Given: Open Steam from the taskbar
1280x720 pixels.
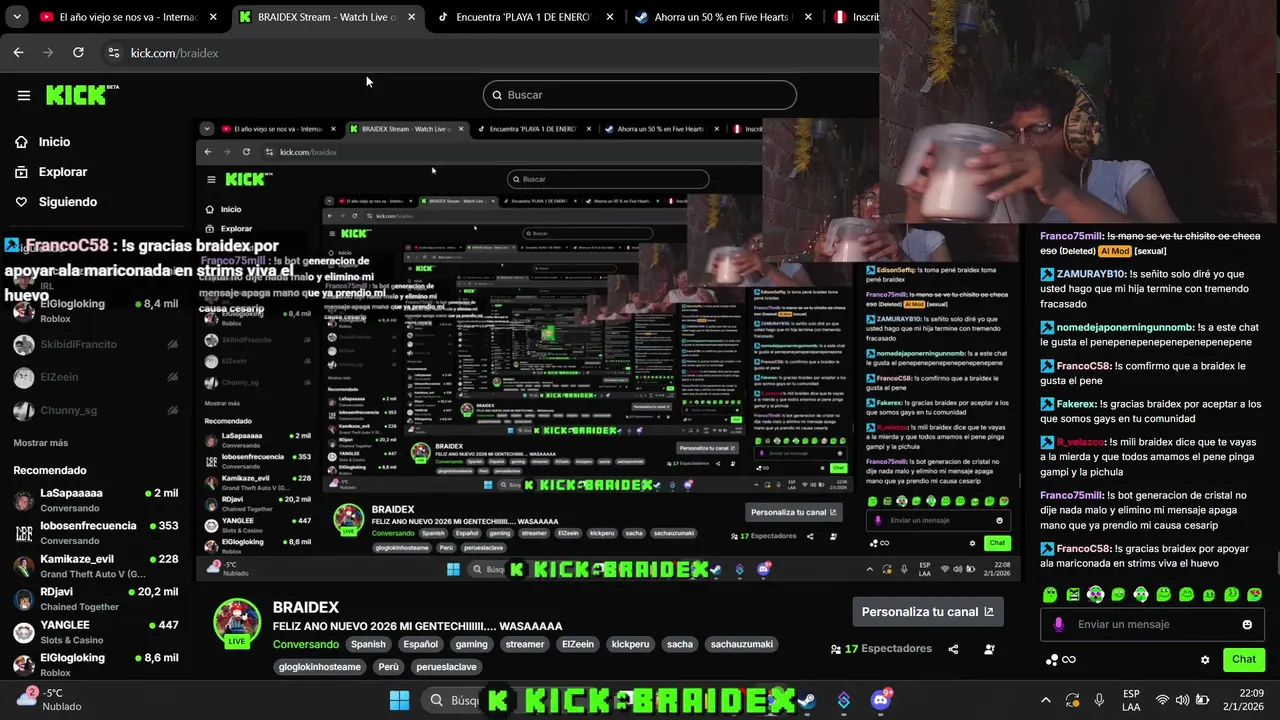Looking at the screenshot, I should pos(806,700).
